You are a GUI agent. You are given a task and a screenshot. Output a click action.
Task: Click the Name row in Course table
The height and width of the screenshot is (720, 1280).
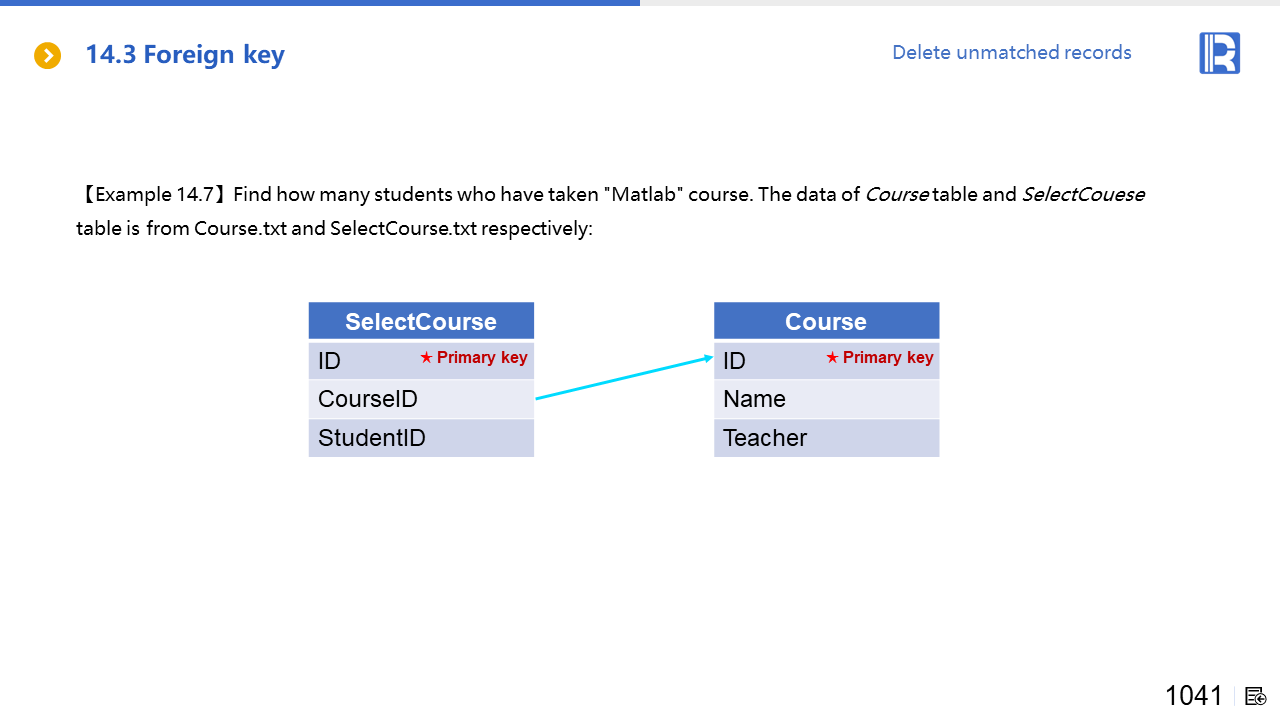click(x=826, y=399)
